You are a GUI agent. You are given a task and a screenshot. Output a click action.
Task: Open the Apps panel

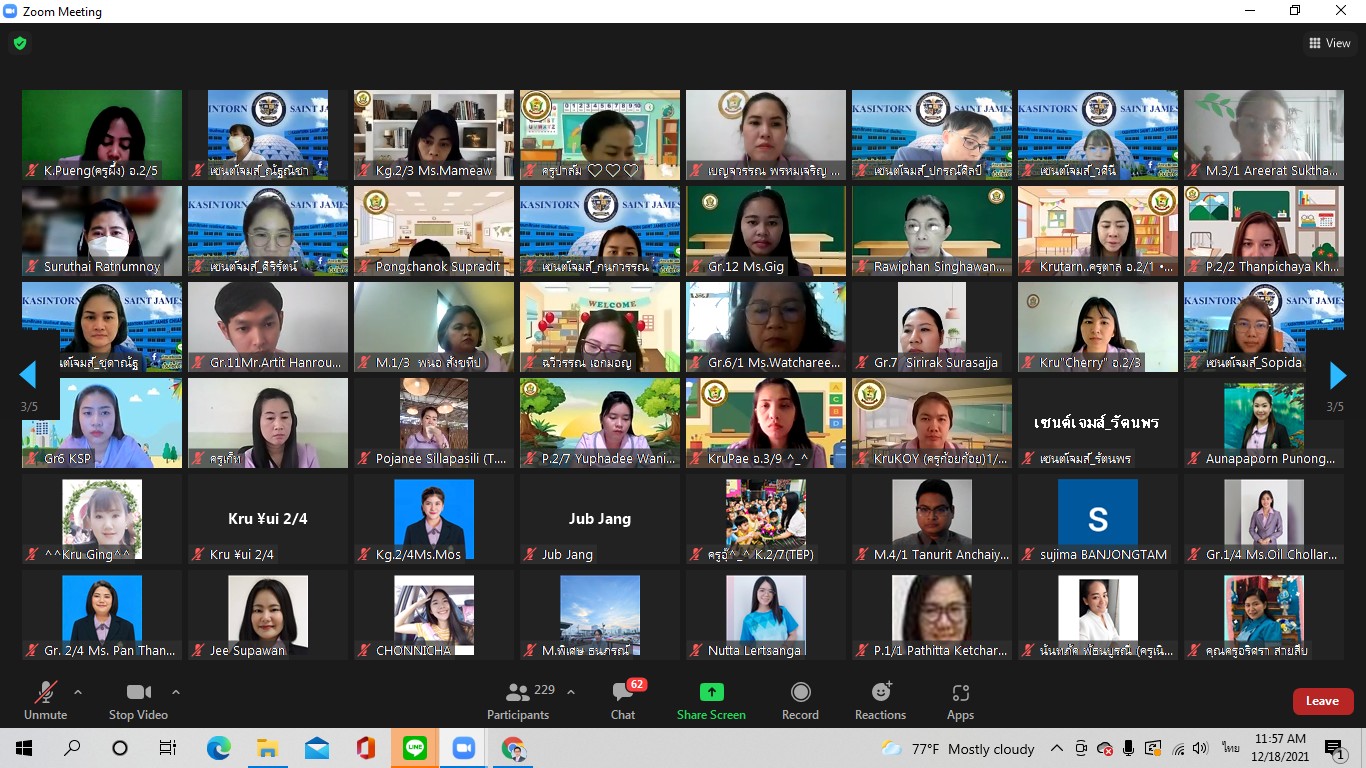pos(960,700)
